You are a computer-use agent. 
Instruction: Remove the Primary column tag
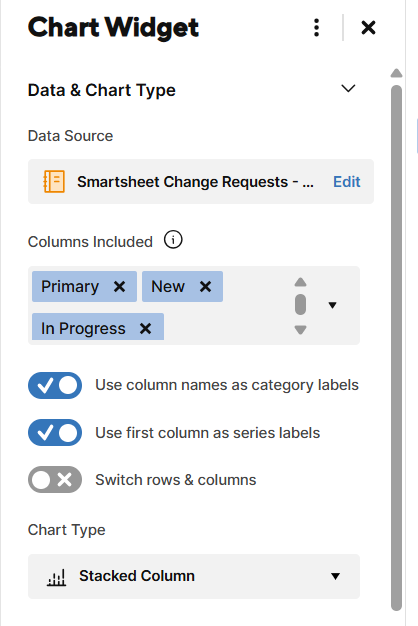pyautogui.click(x=119, y=286)
